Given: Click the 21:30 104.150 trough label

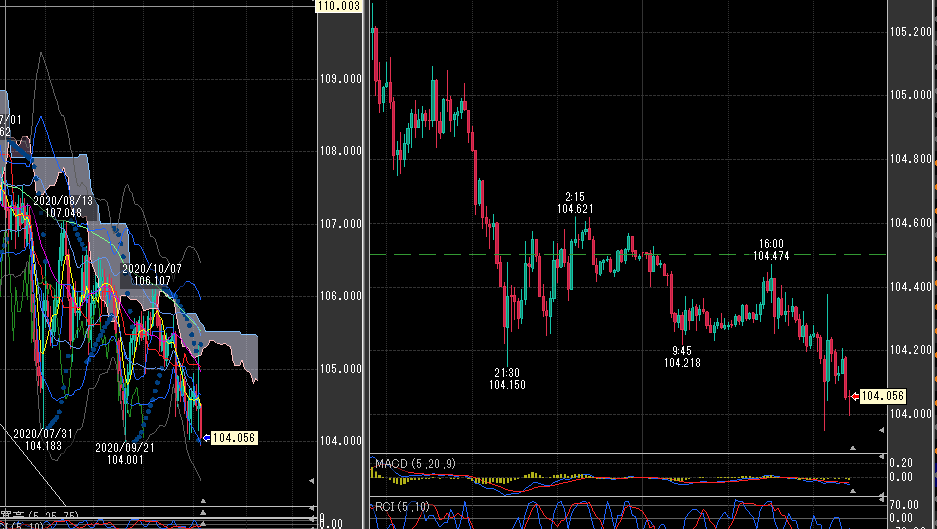Looking at the screenshot, I should tap(507, 379).
